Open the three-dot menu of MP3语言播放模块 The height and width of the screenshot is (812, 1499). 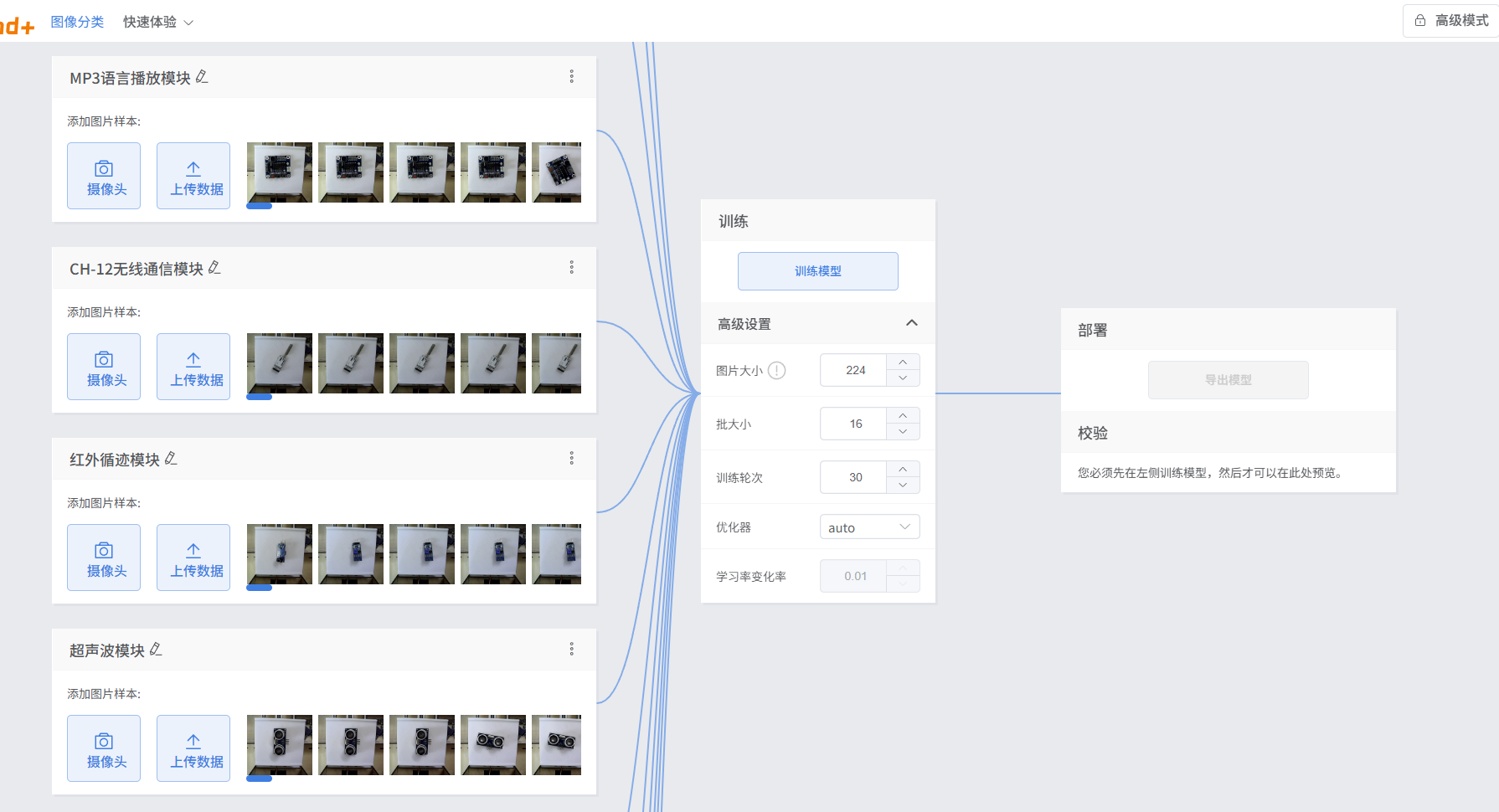(x=571, y=76)
